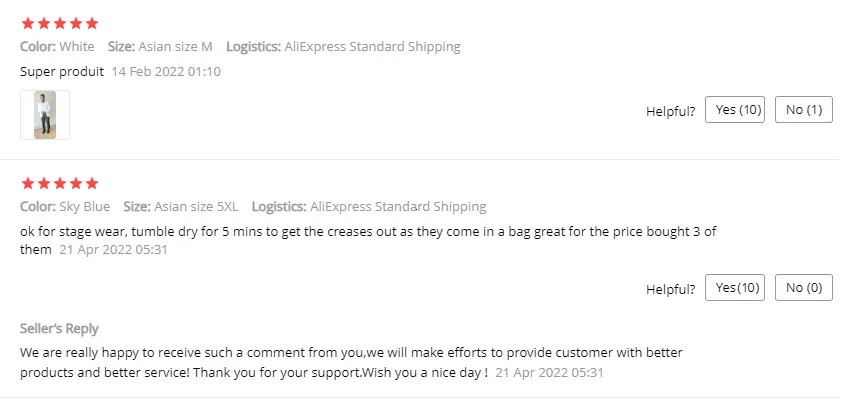Viewport: 855px width, 401px height.
Task: Click Yes (10) on the White review
Action: [x=735, y=110]
